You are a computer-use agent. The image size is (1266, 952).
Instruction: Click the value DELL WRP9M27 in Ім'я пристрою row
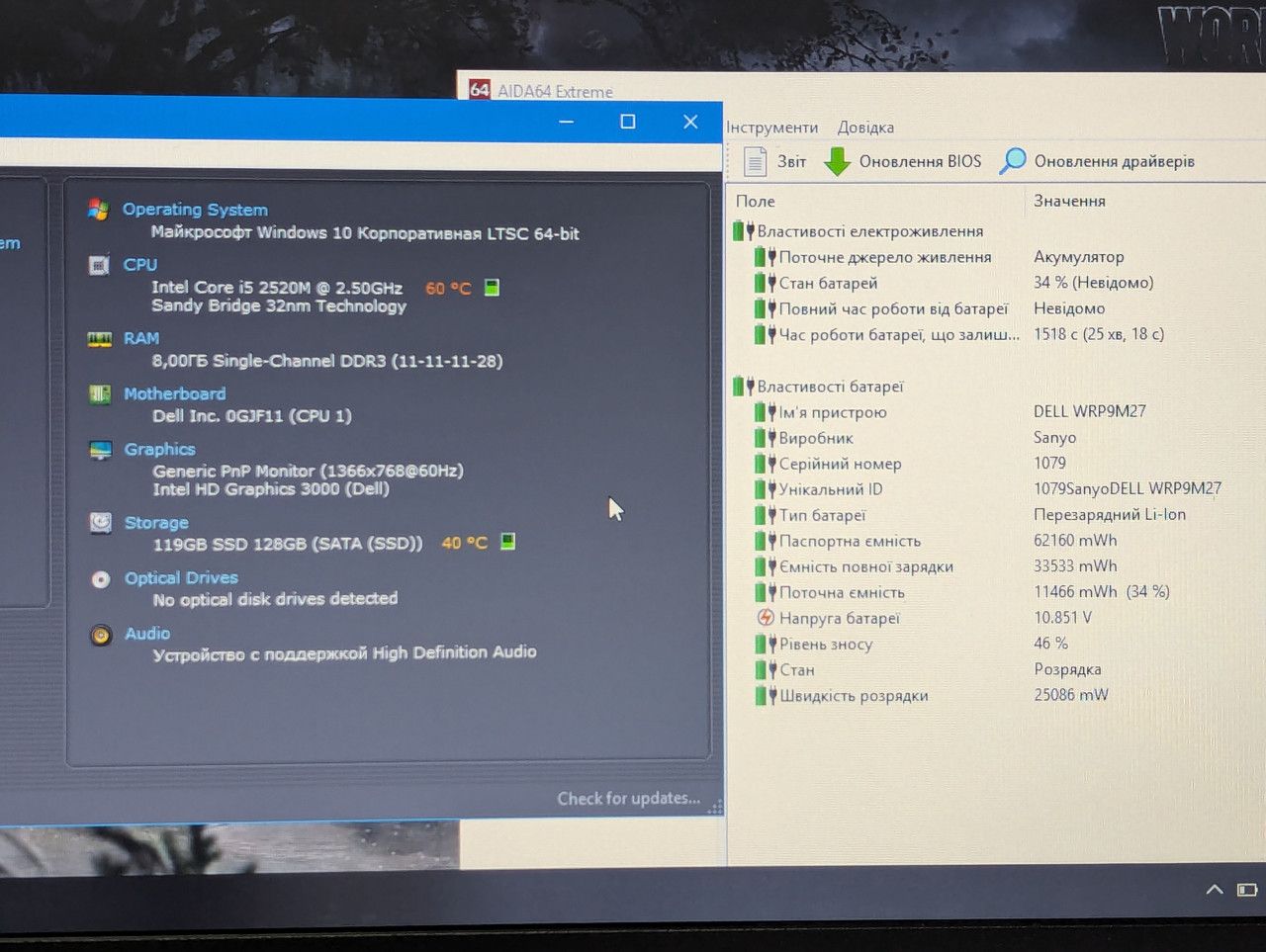(1090, 411)
